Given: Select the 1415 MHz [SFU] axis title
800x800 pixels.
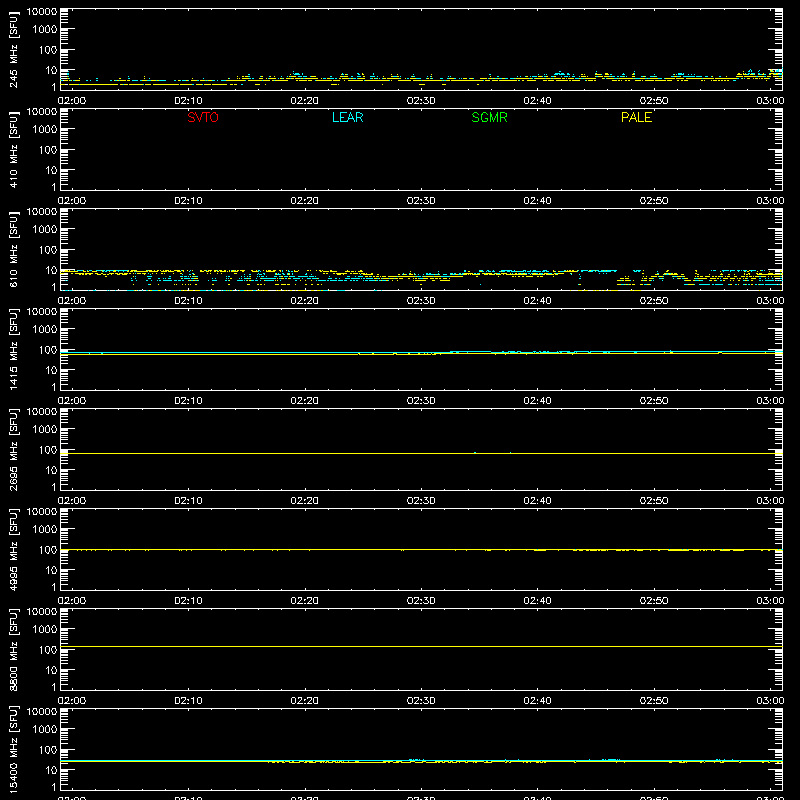Looking at the screenshot, I should (13, 349).
